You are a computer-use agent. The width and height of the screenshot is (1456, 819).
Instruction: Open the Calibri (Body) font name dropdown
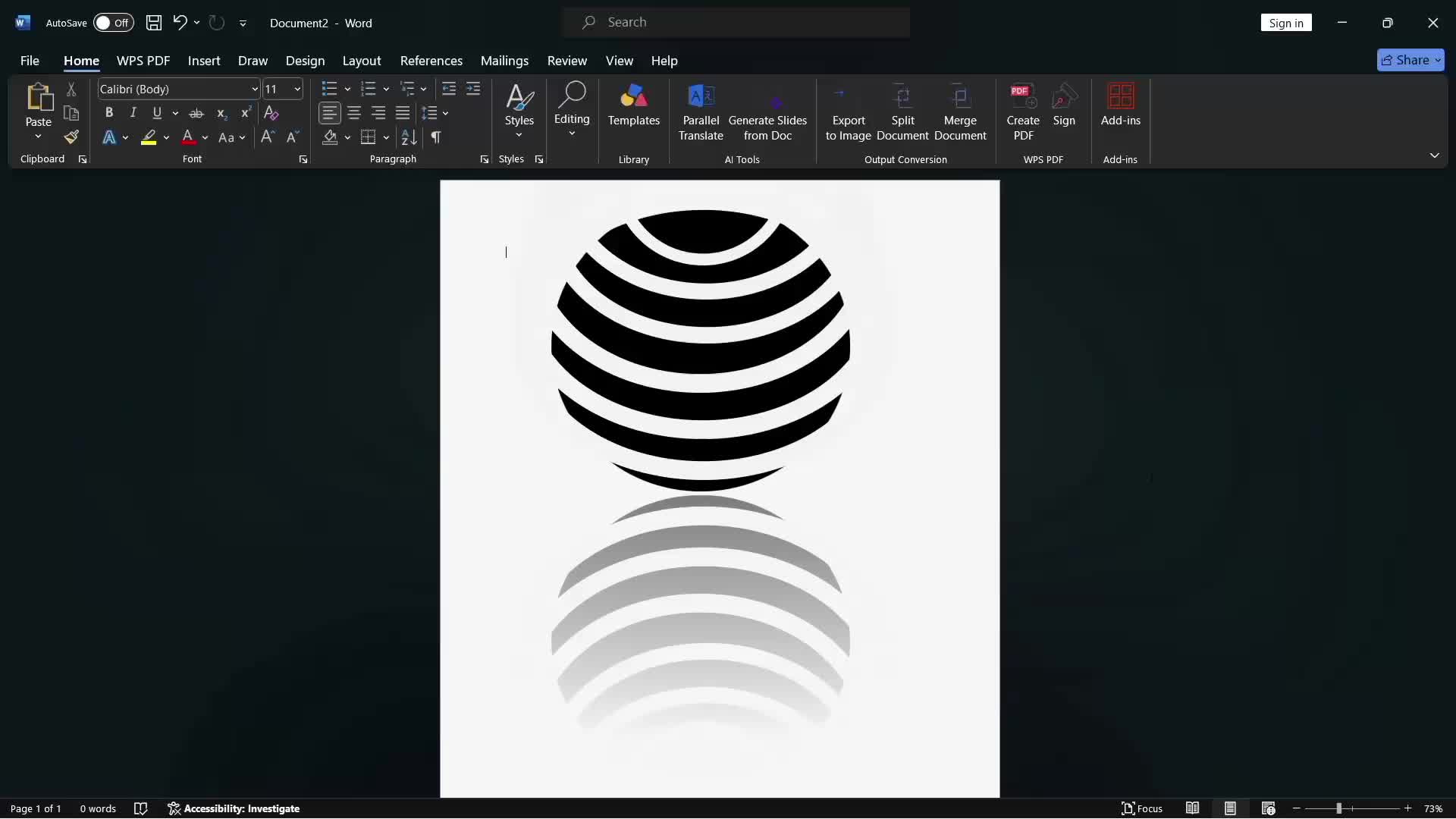[x=255, y=89]
